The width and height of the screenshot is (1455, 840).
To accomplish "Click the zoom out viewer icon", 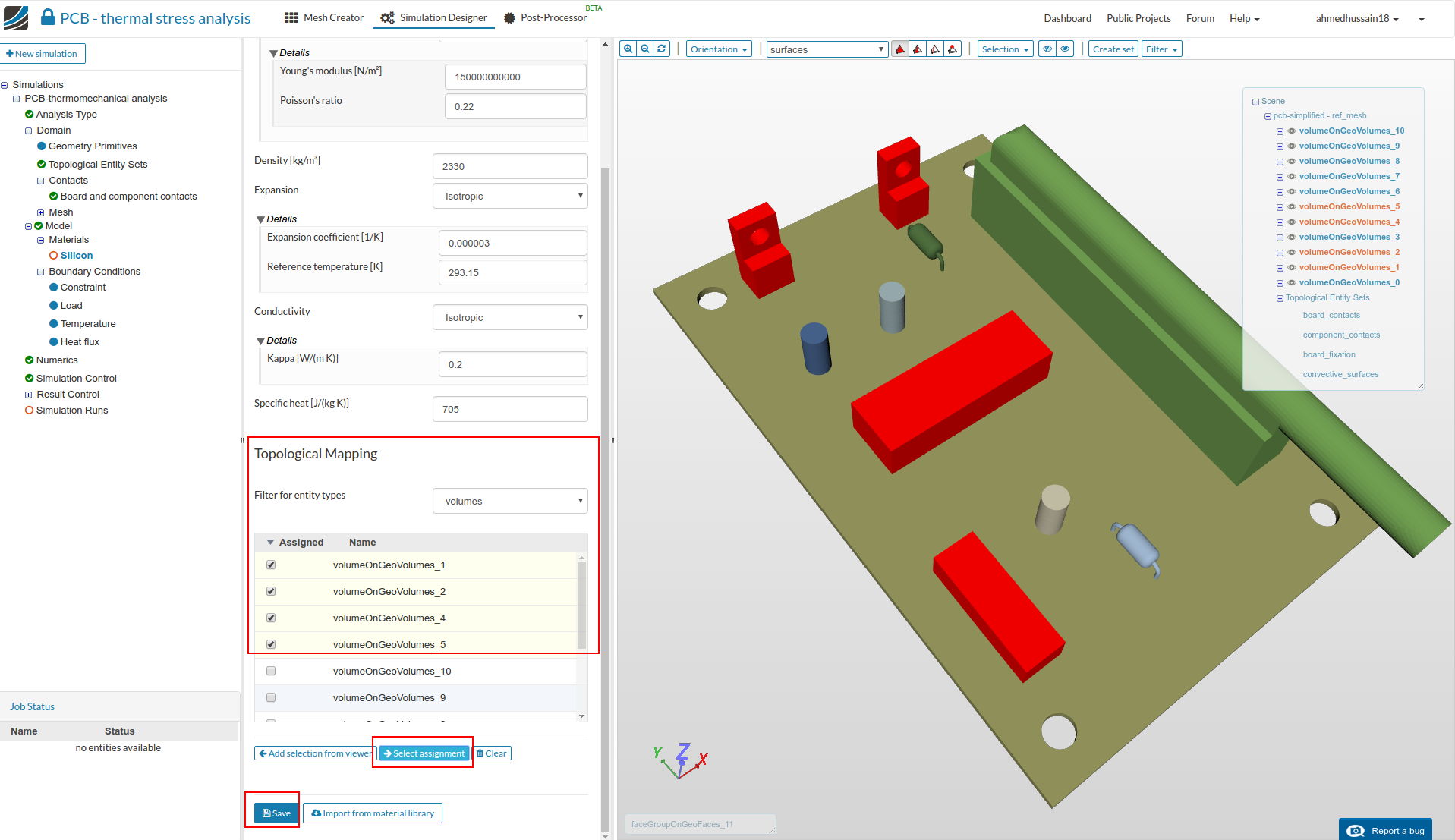I will [x=644, y=49].
